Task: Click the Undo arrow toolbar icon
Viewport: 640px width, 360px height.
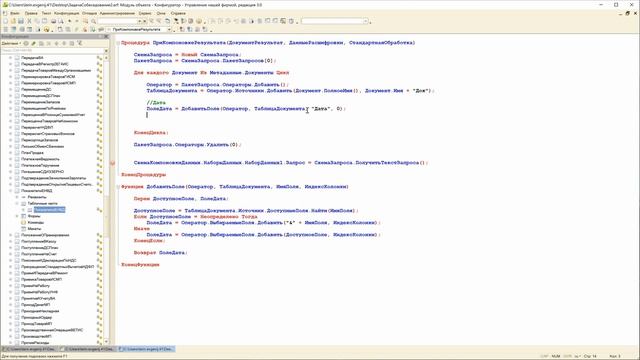Action: point(69,21)
